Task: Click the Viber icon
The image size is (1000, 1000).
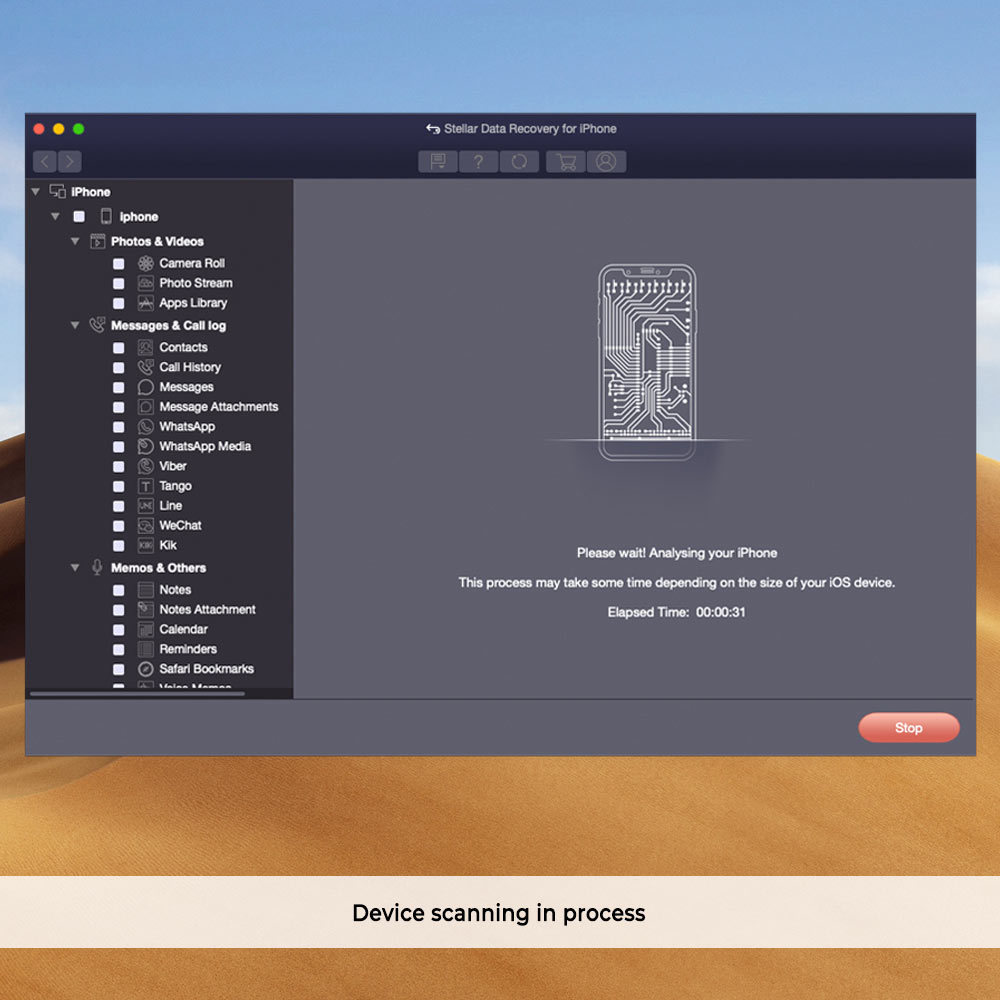Action: 146,466
